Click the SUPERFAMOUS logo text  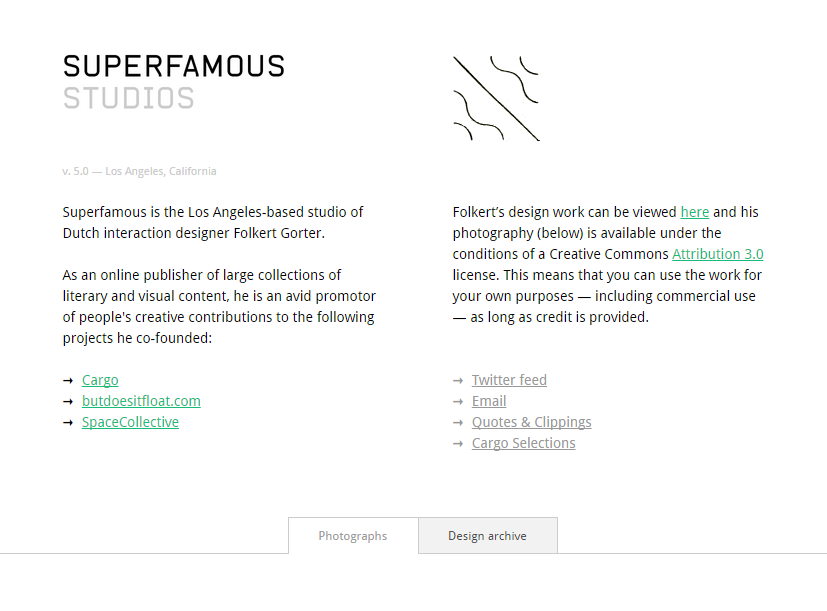click(173, 67)
